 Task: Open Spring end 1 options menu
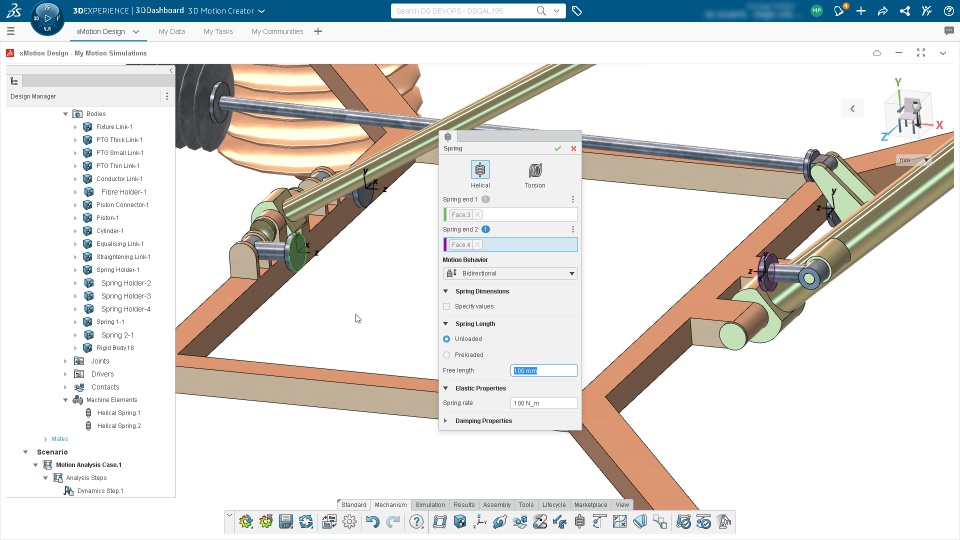coord(573,199)
